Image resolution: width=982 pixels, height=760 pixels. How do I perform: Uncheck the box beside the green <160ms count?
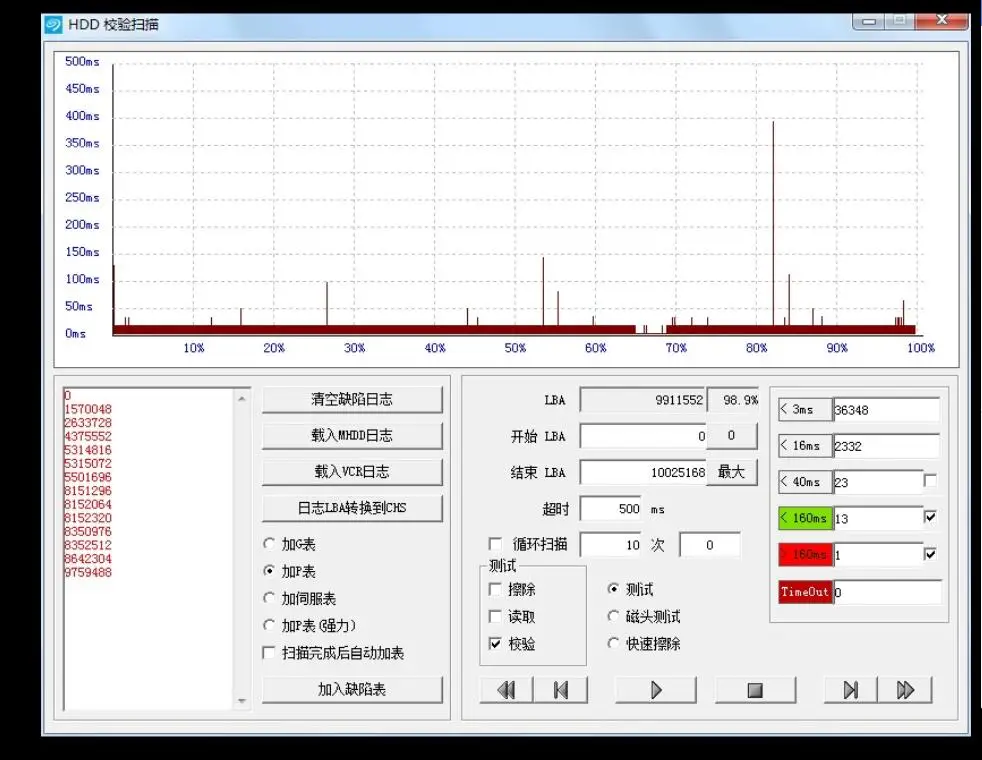(930, 517)
